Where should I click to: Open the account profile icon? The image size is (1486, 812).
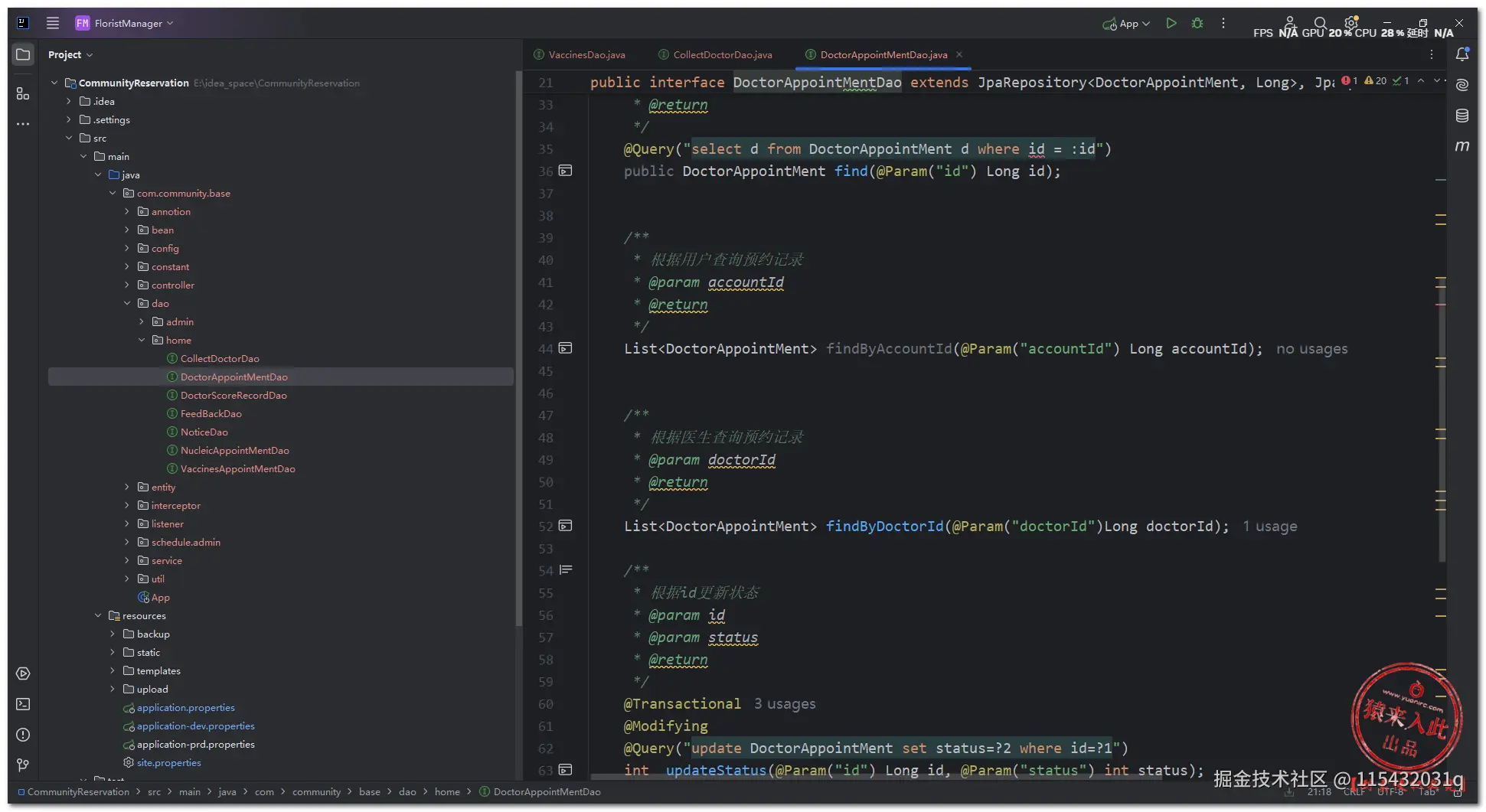pyautogui.click(x=1290, y=23)
